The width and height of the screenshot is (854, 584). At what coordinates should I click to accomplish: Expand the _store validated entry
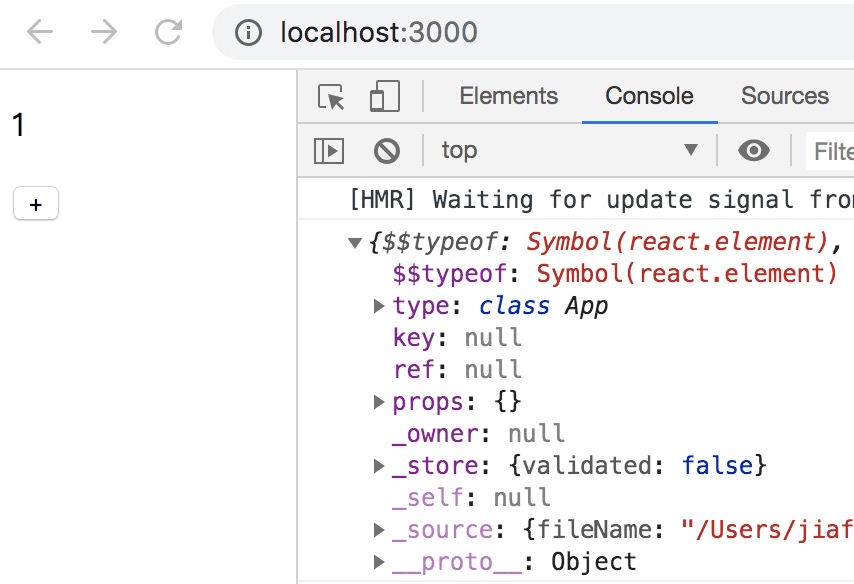[379, 466]
